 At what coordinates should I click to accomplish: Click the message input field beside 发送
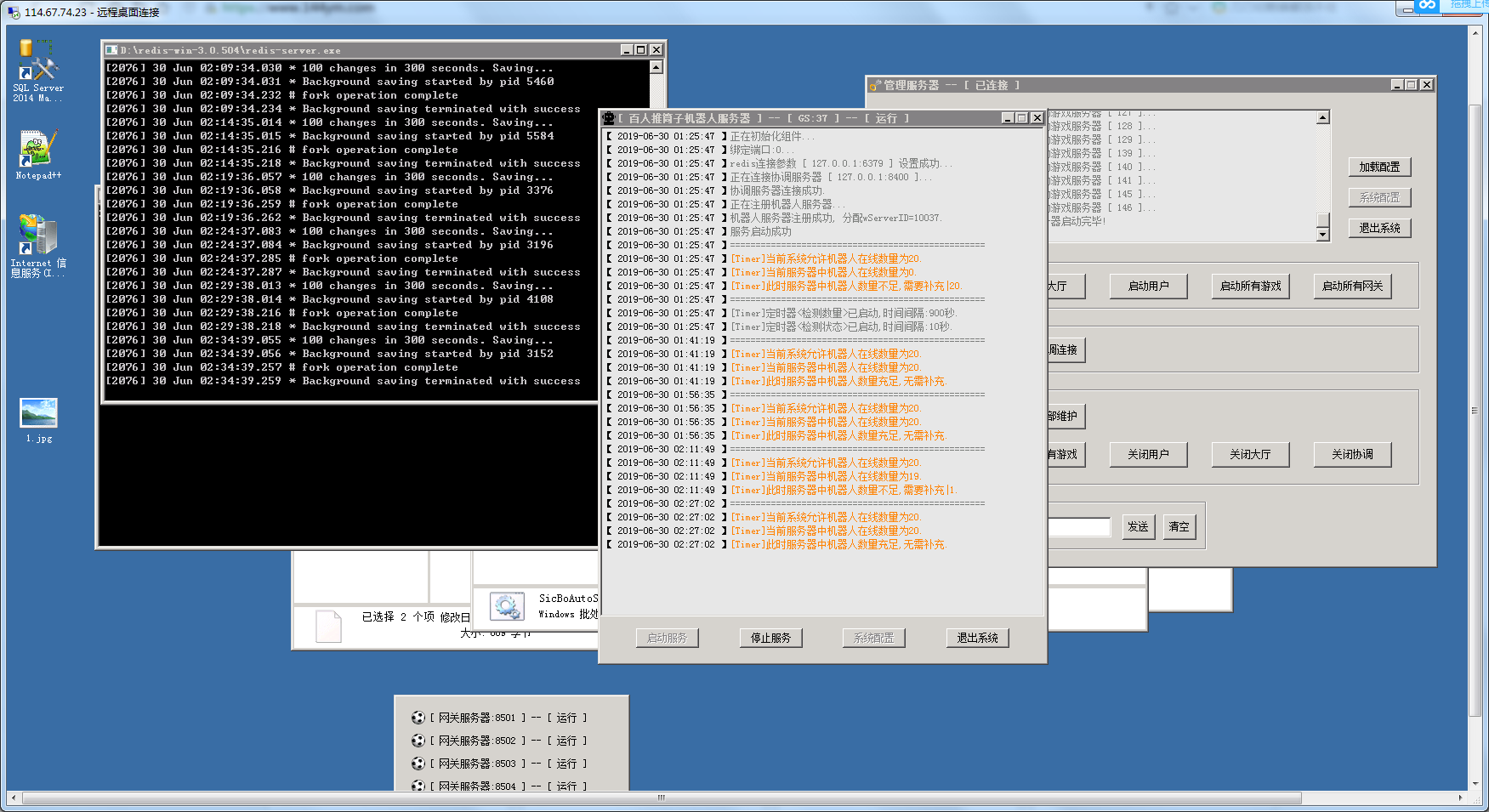tap(1078, 527)
